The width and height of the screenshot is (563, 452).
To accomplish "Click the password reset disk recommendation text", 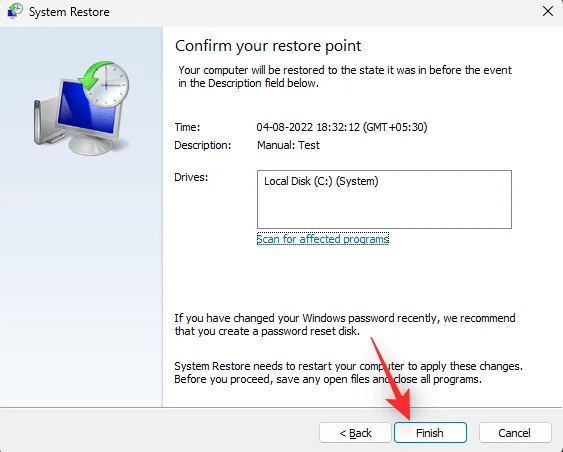I will click(x=345, y=325).
